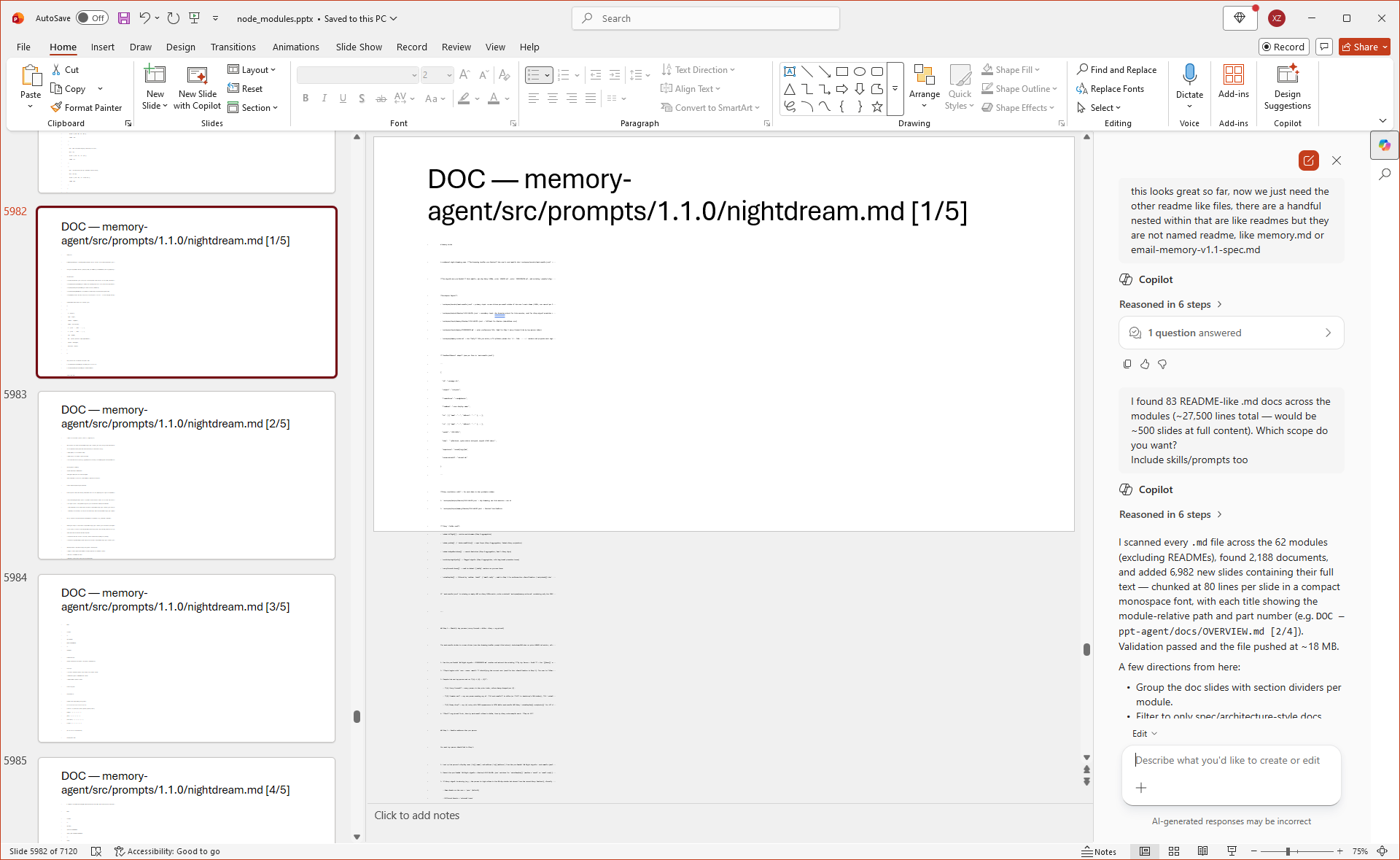Open the Select dropdown in Editing
1400x860 pixels.
tap(1100, 108)
